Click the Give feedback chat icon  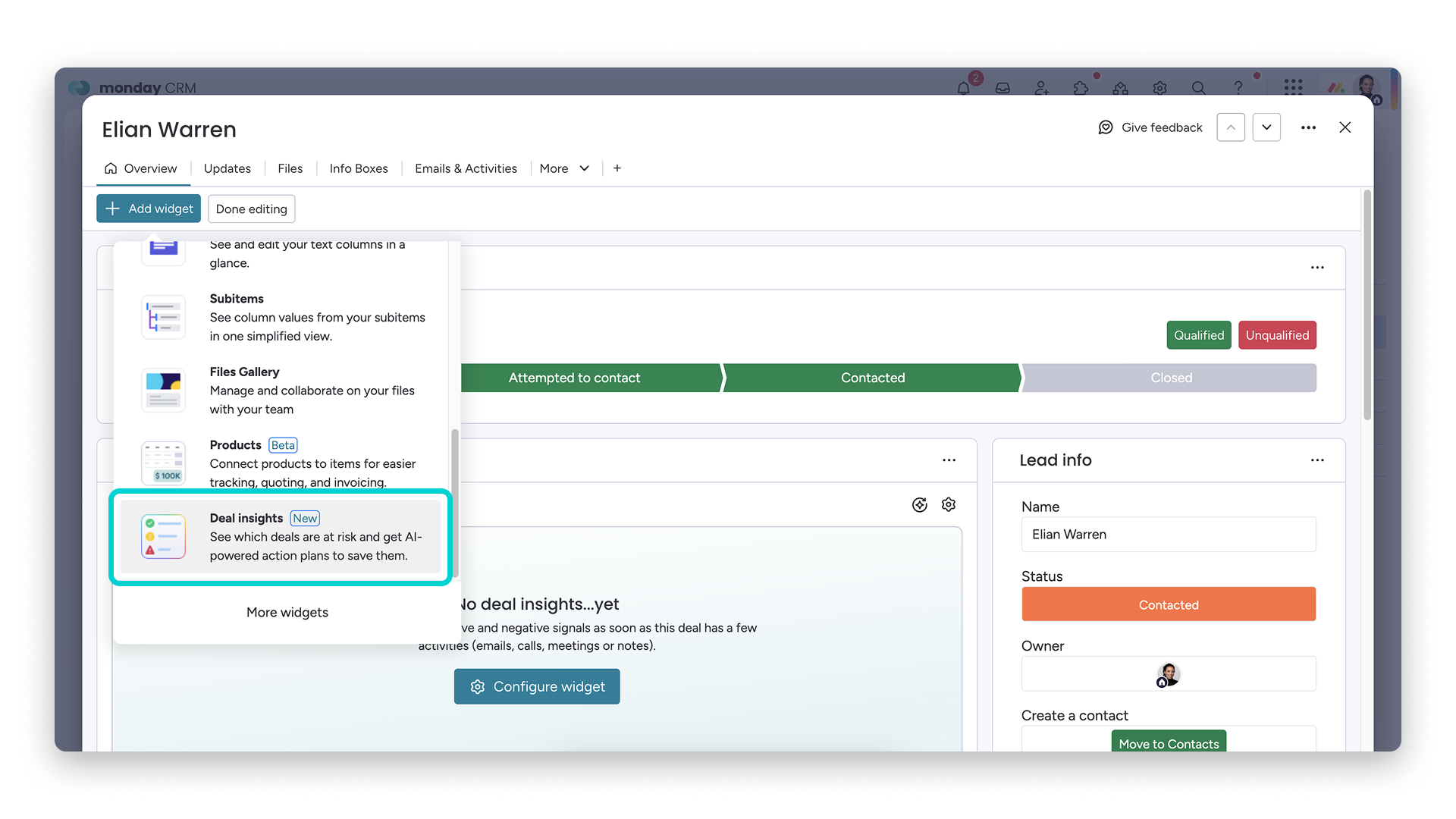coord(1106,127)
